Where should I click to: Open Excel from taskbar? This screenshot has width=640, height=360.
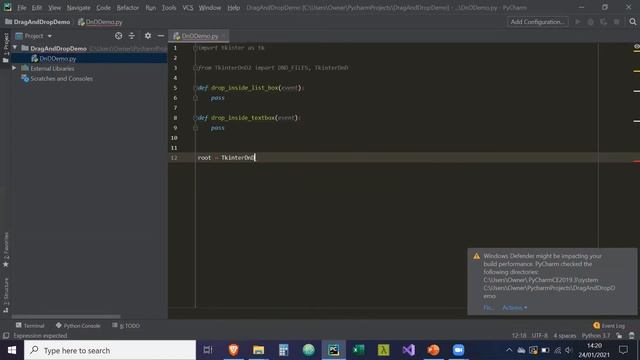tap(358, 350)
